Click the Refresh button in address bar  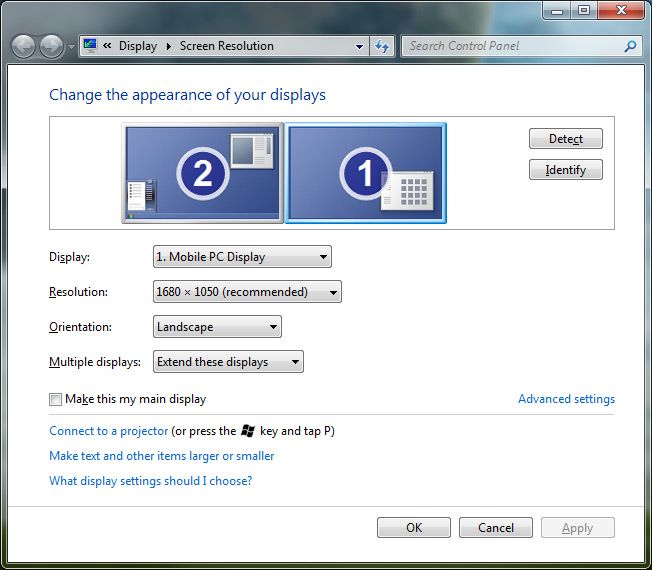coord(382,46)
